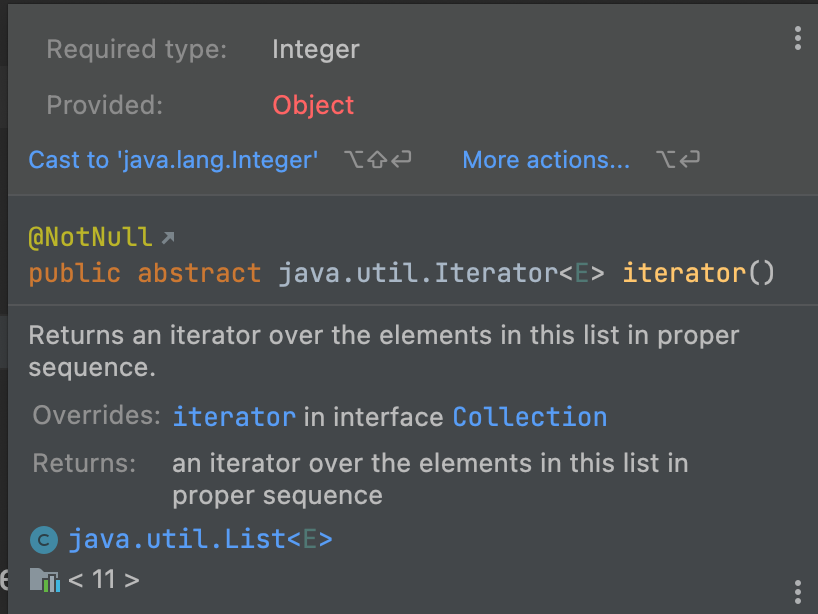Click the E type parameter in List<E>

[x=310, y=540]
